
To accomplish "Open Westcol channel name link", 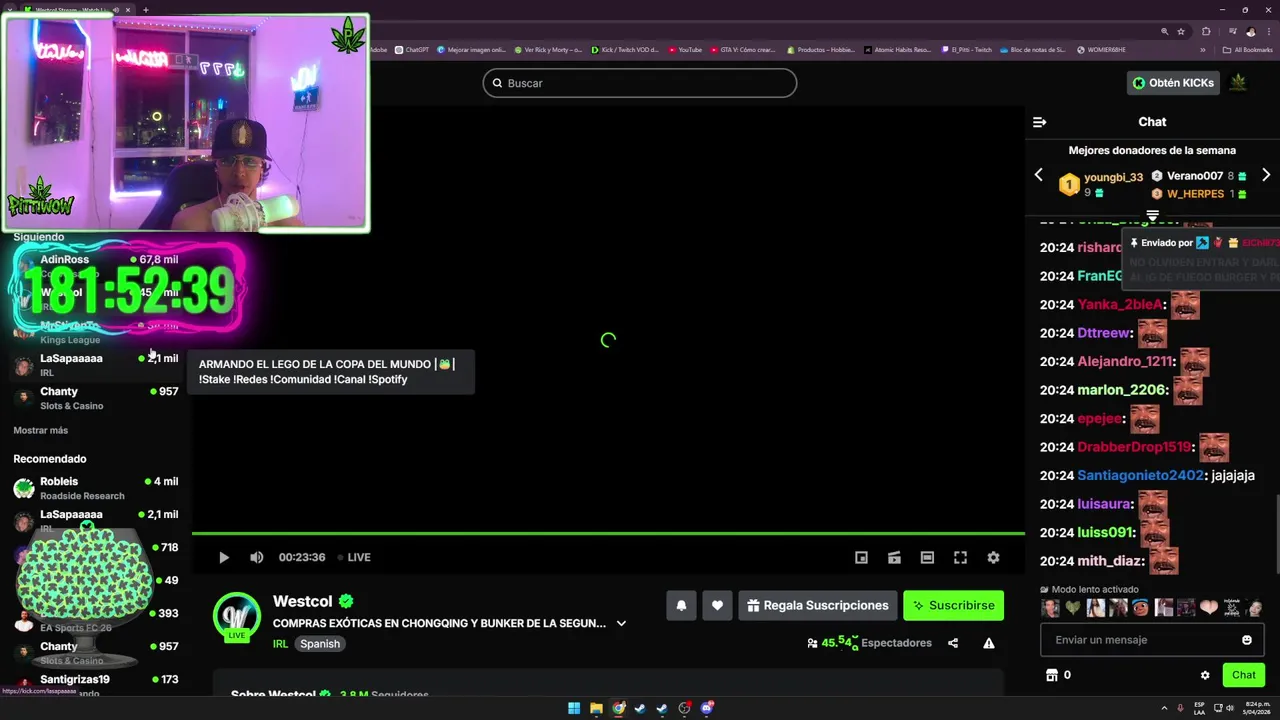I will [303, 602].
